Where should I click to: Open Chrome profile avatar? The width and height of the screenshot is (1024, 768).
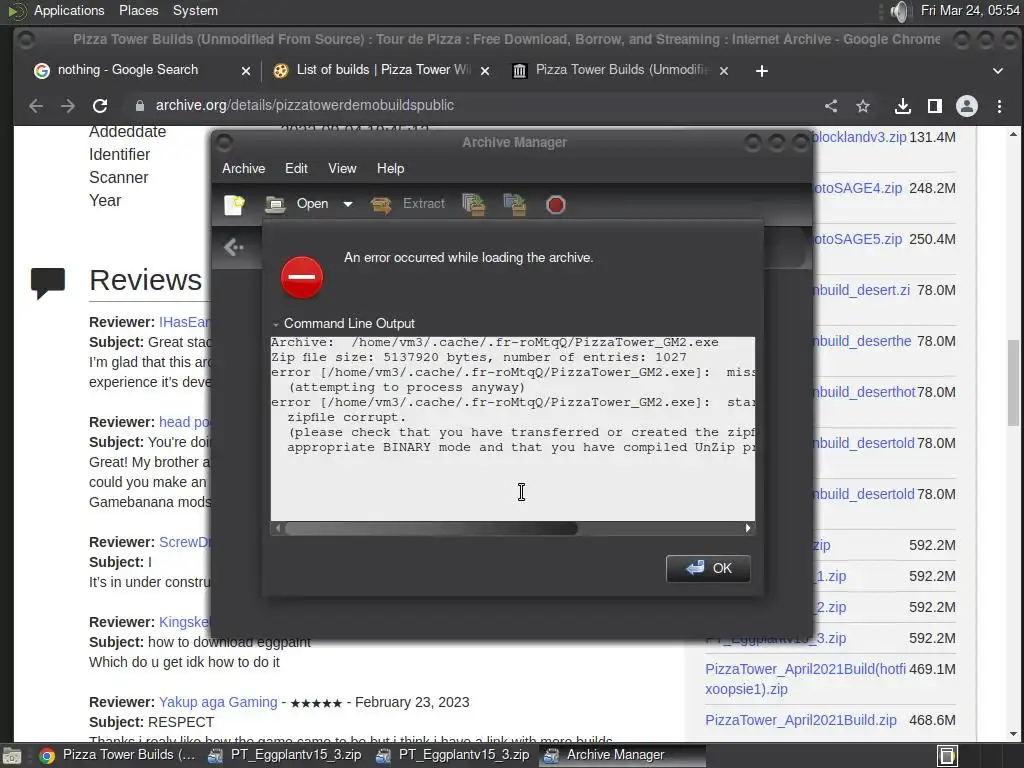[x=967, y=106]
